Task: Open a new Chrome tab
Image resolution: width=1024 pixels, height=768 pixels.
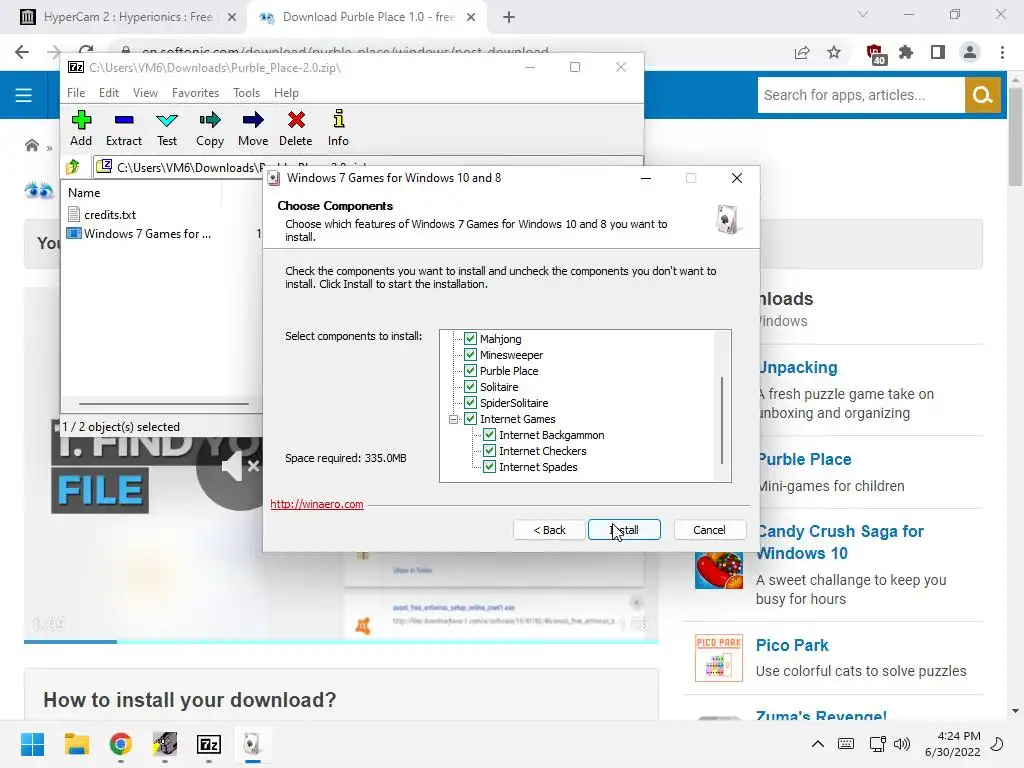Action: (509, 17)
